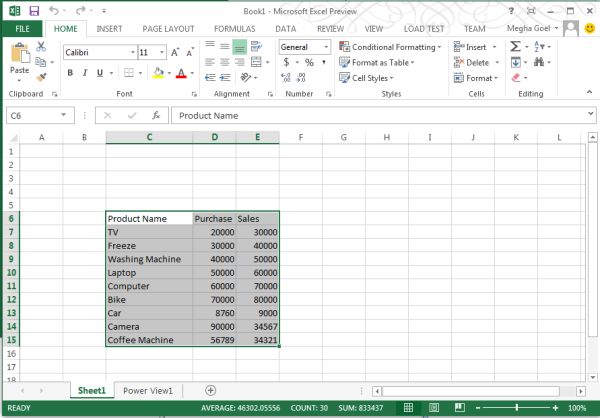Screen dimensions: 600x418
Task: Toggle Bold formatting
Action: coord(71,73)
